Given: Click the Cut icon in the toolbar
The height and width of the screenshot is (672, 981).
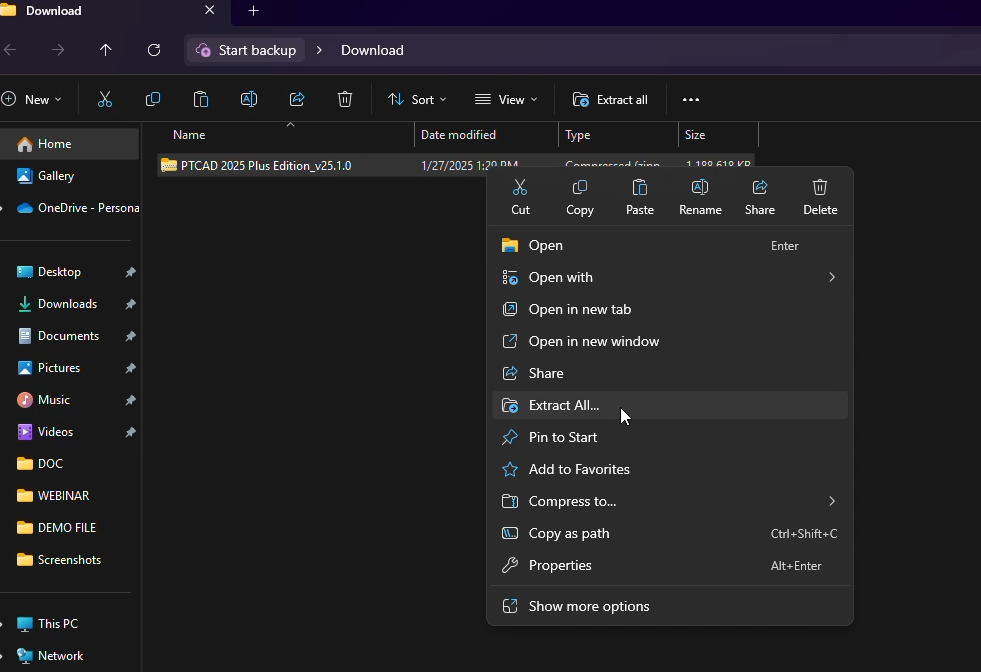Looking at the screenshot, I should pyautogui.click(x=104, y=99).
